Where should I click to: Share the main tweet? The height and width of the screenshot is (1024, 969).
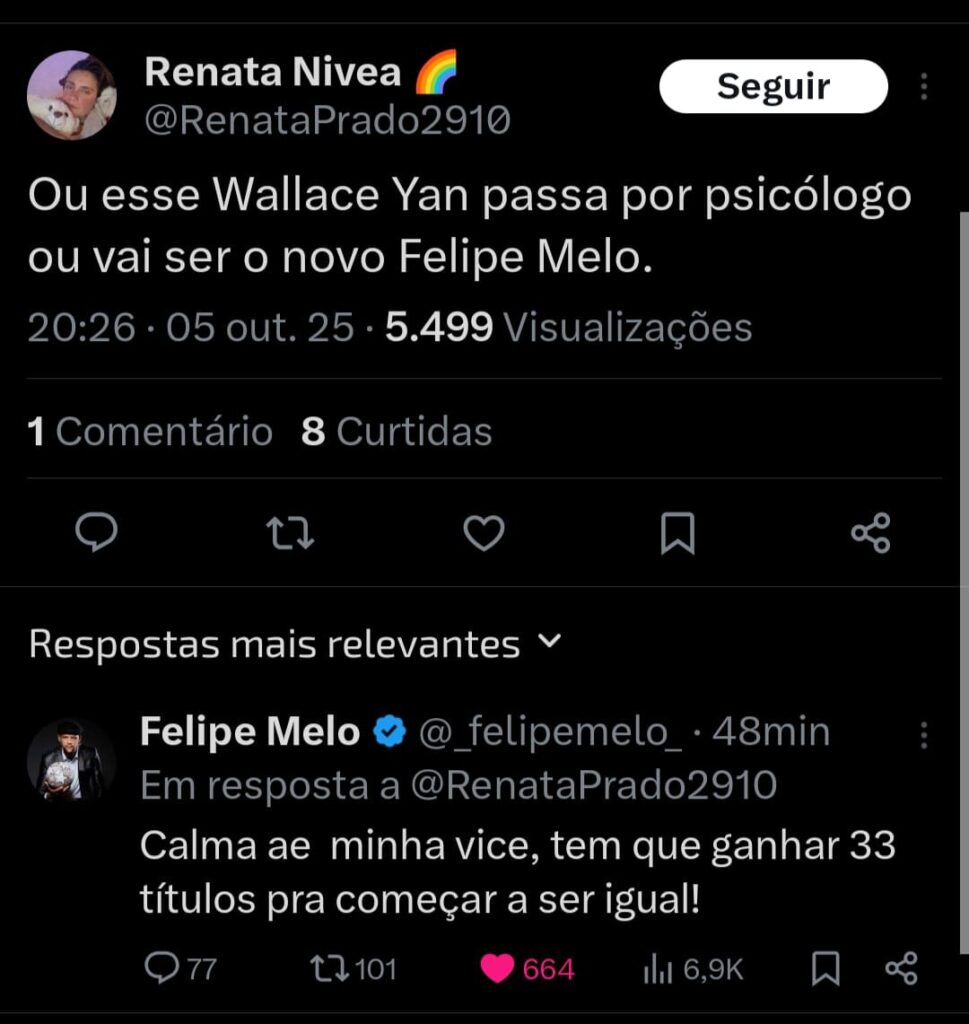[x=870, y=533]
